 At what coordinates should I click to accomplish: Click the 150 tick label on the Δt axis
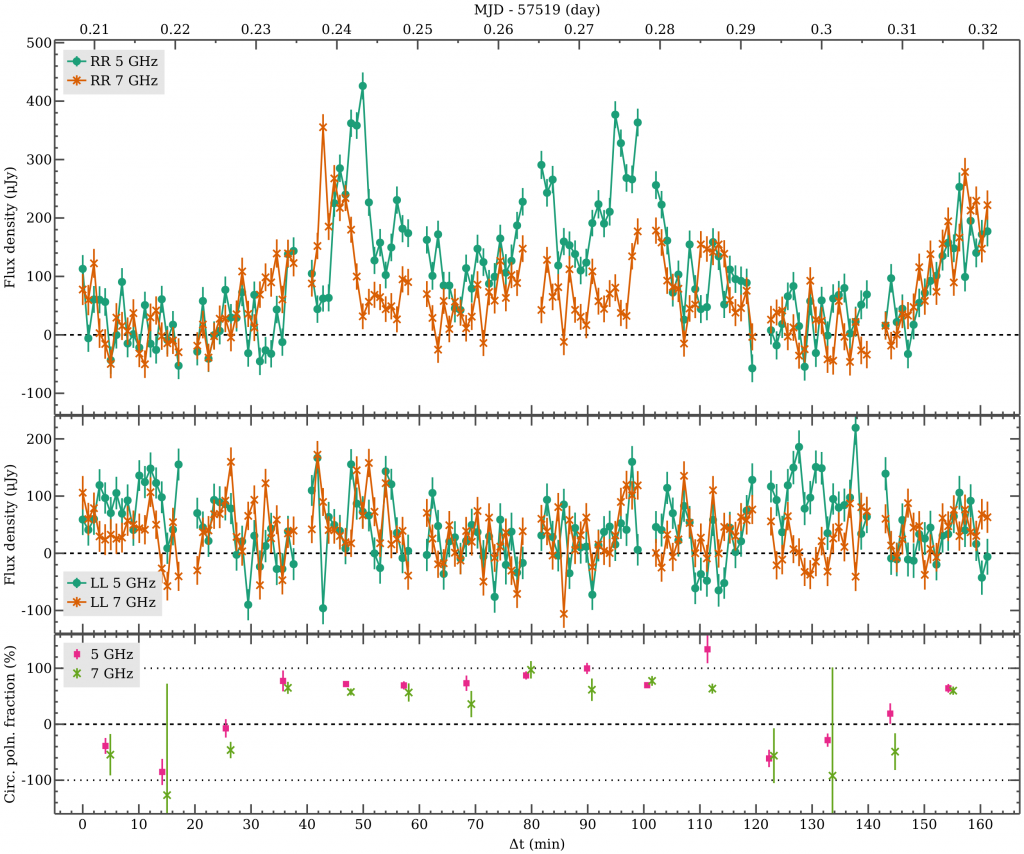click(925, 825)
